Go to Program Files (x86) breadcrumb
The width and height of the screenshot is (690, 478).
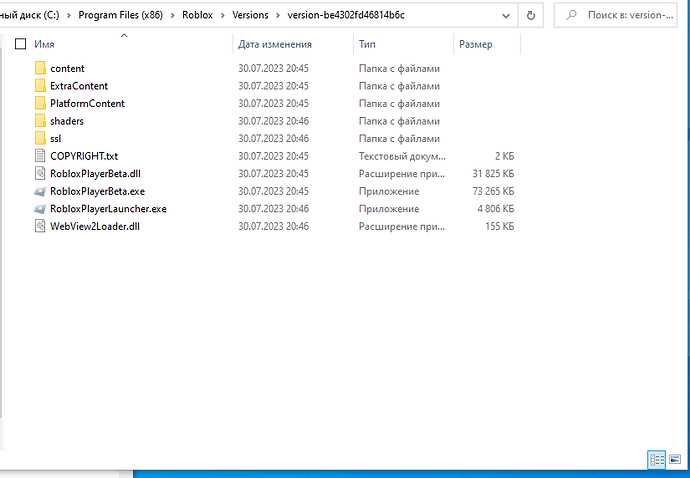click(121, 15)
